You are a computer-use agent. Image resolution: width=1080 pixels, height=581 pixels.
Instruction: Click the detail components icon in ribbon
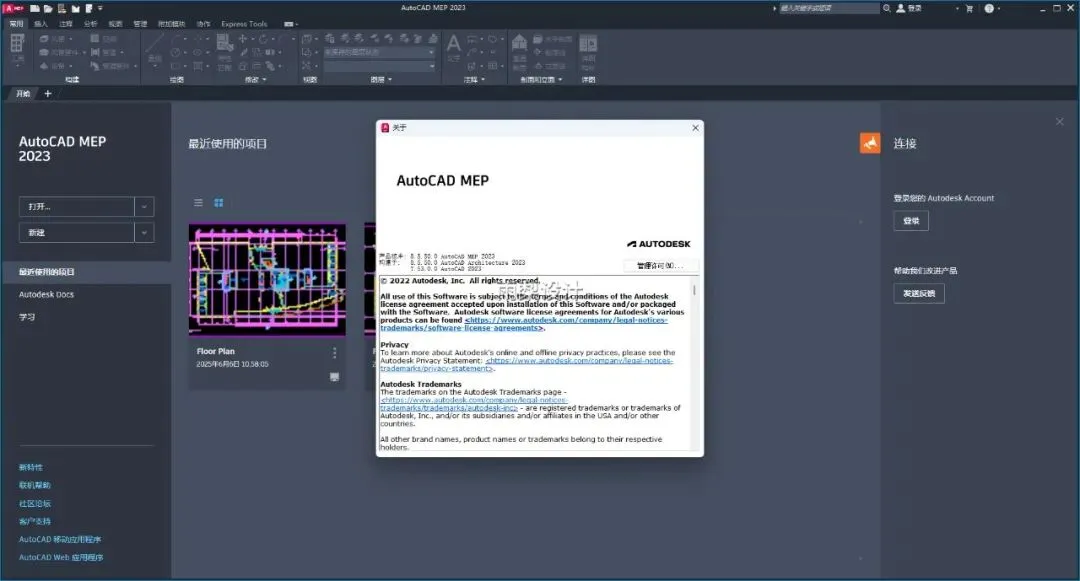pyautogui.click(x=588, y=44)
